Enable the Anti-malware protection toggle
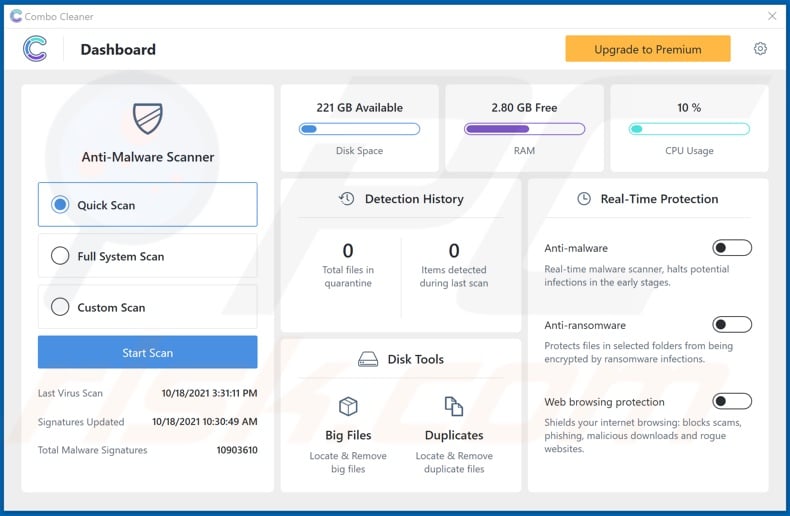Screen dimensions: 790x516 (x=732, y=248)
